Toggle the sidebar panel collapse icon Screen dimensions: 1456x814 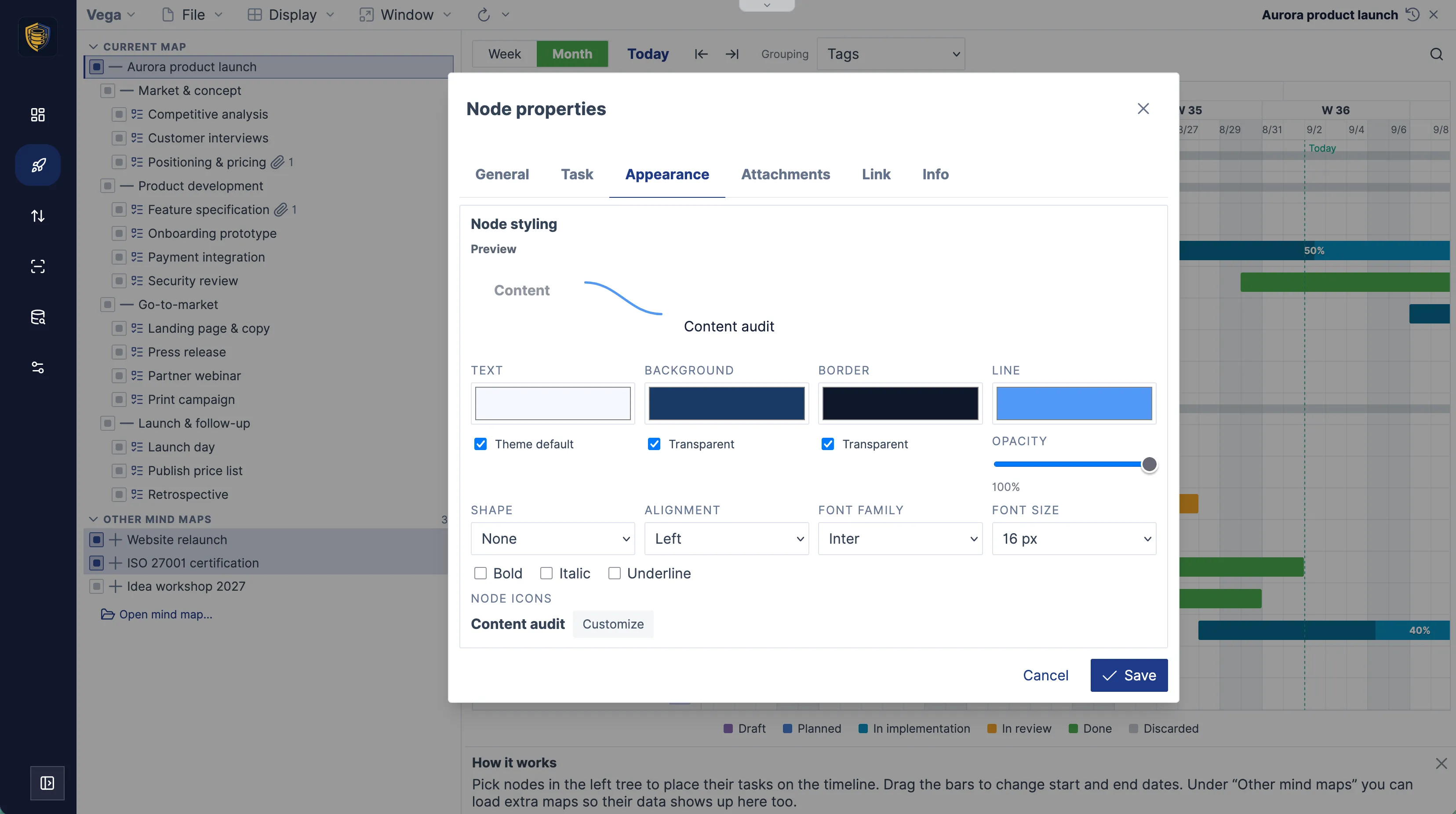pos(47,783)
